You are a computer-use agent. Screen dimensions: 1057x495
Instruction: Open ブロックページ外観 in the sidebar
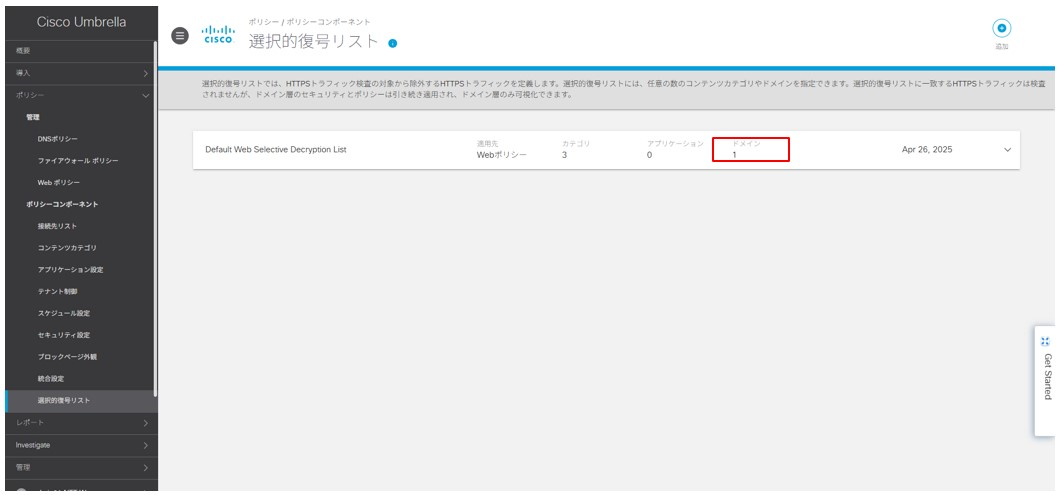coord(67,357)
